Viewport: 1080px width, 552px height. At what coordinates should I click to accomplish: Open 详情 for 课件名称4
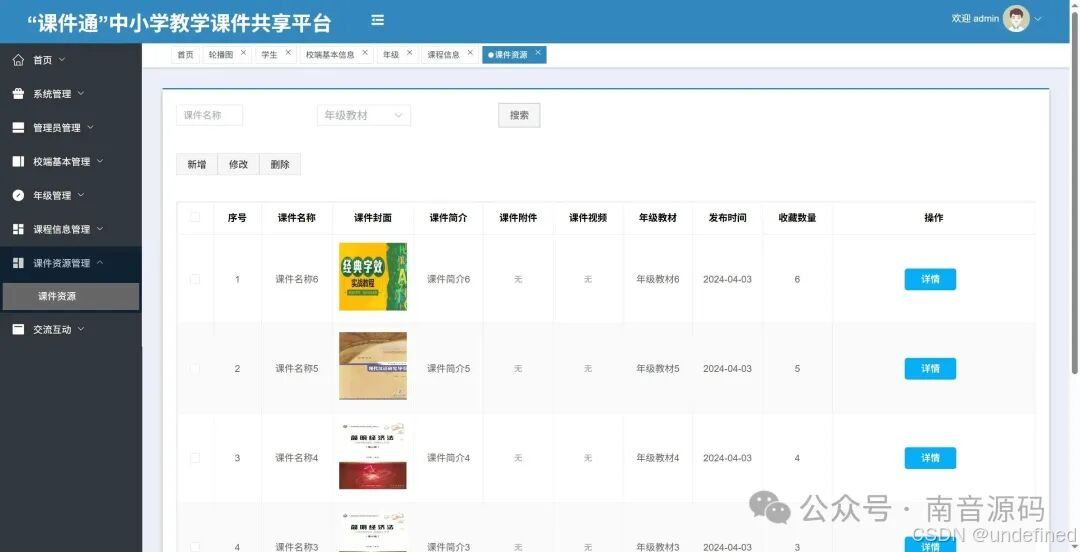(x=930, y=458)
